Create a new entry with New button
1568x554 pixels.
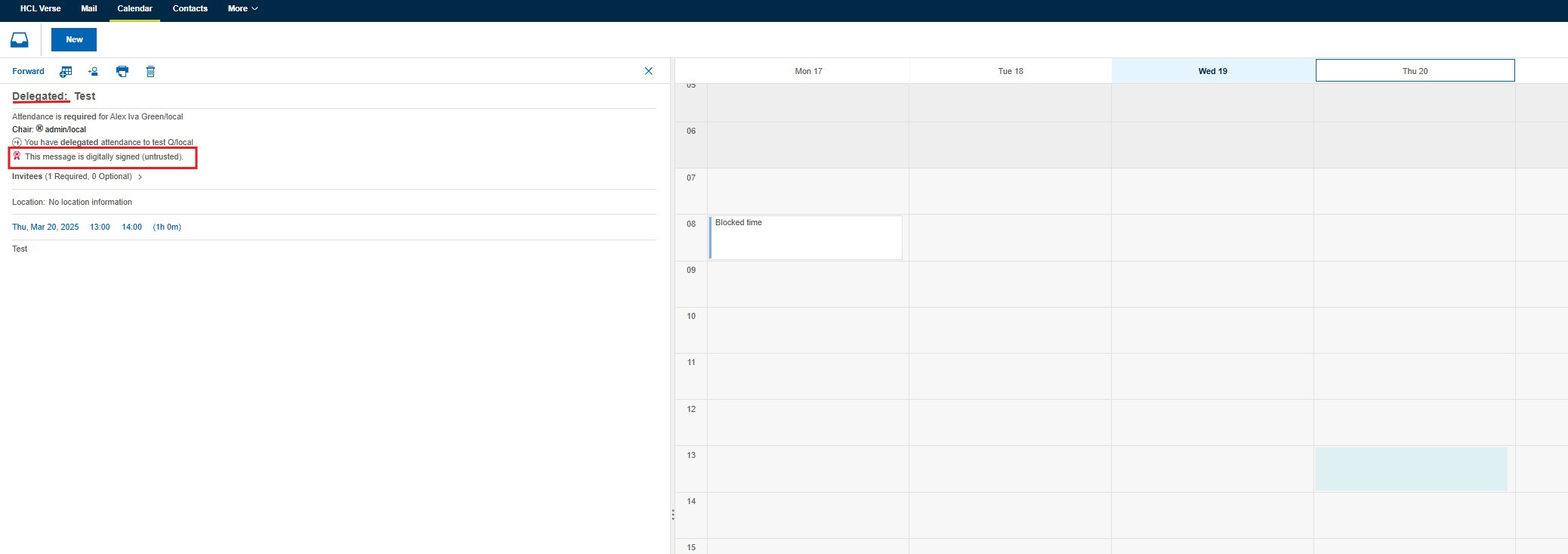[x=74, y=39]
